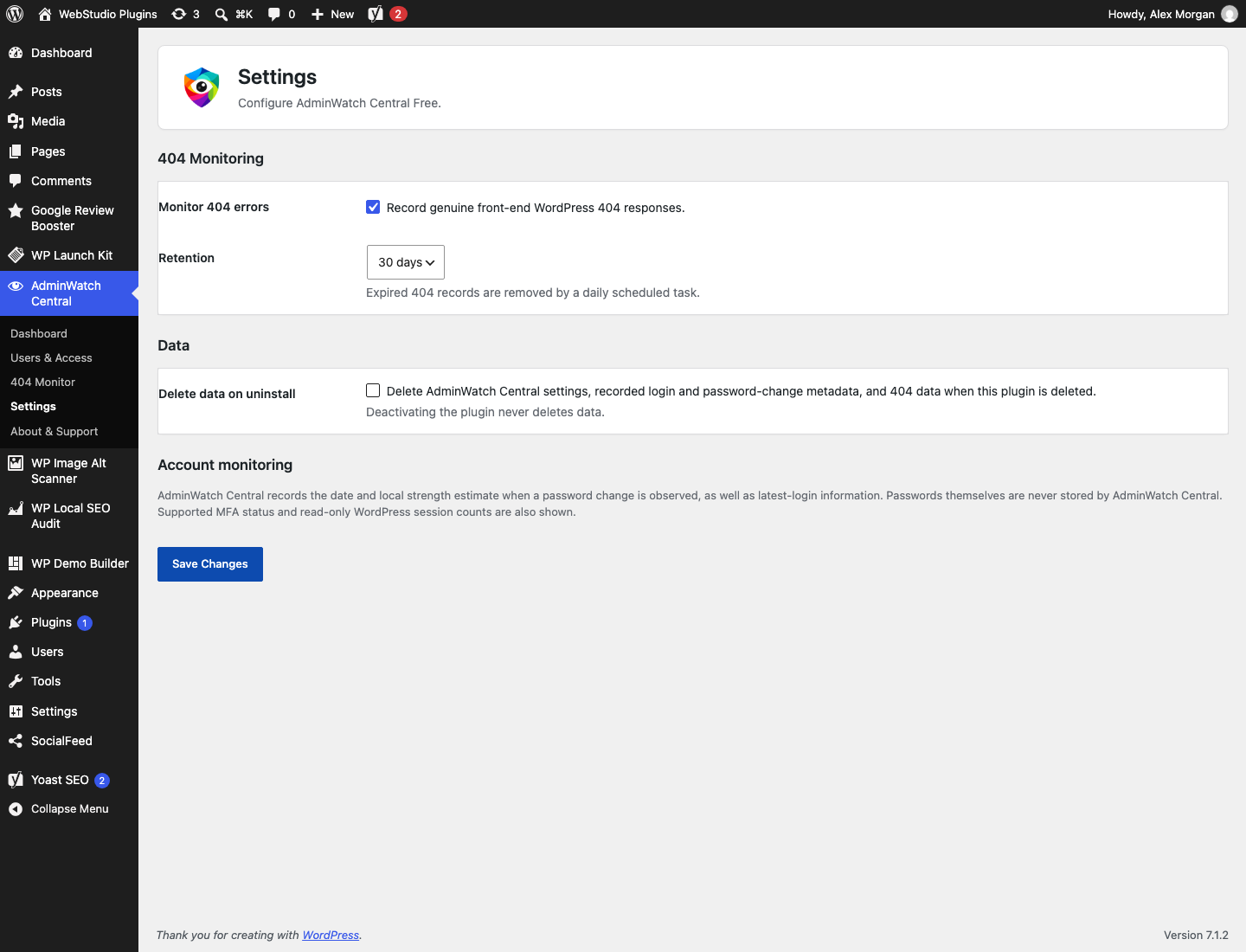
Task: Click the Pages icon in sidebar
Action: coord(16,151)
